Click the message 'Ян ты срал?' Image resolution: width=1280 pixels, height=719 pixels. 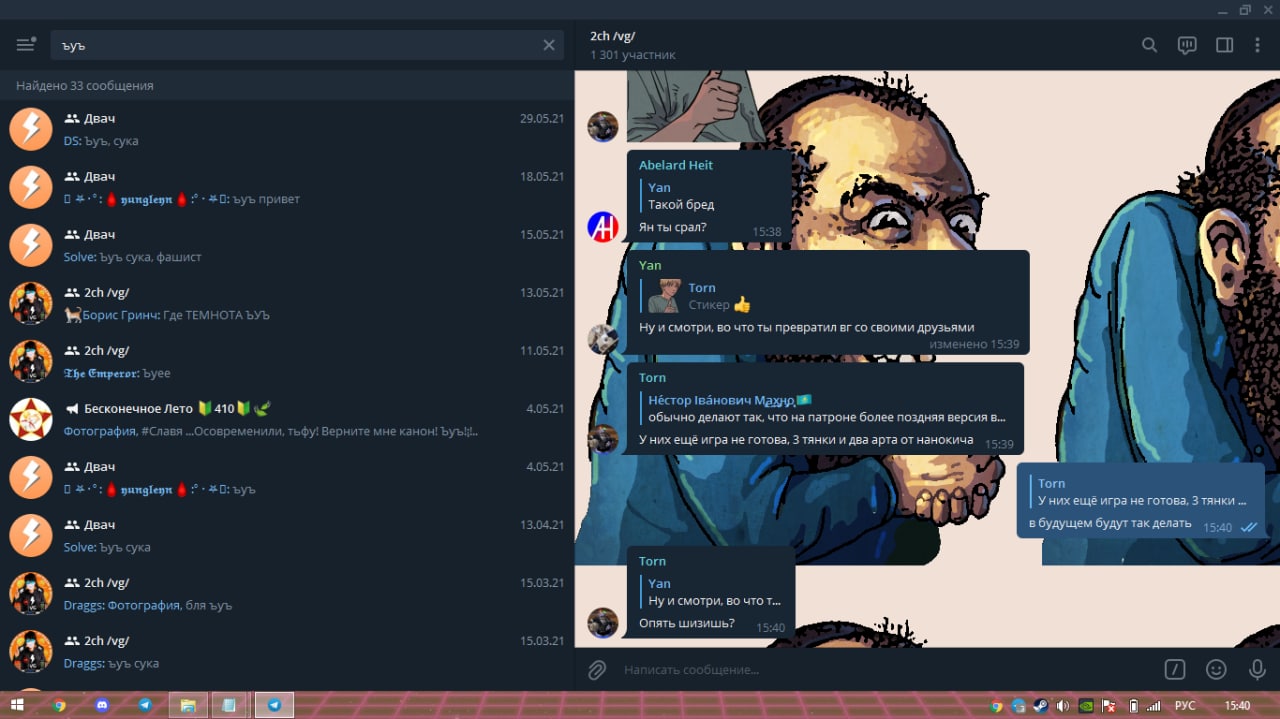(673, 227)
